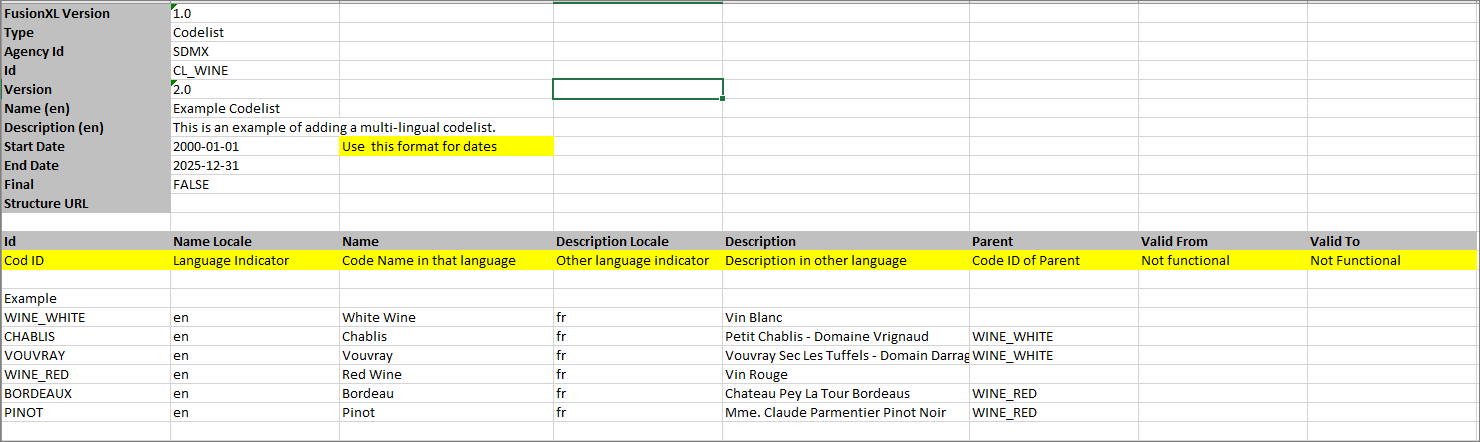Click the yellow "Not Functional" cell under Valid To
Viewport: 1480px width, 442px height.
[1392, 261]
